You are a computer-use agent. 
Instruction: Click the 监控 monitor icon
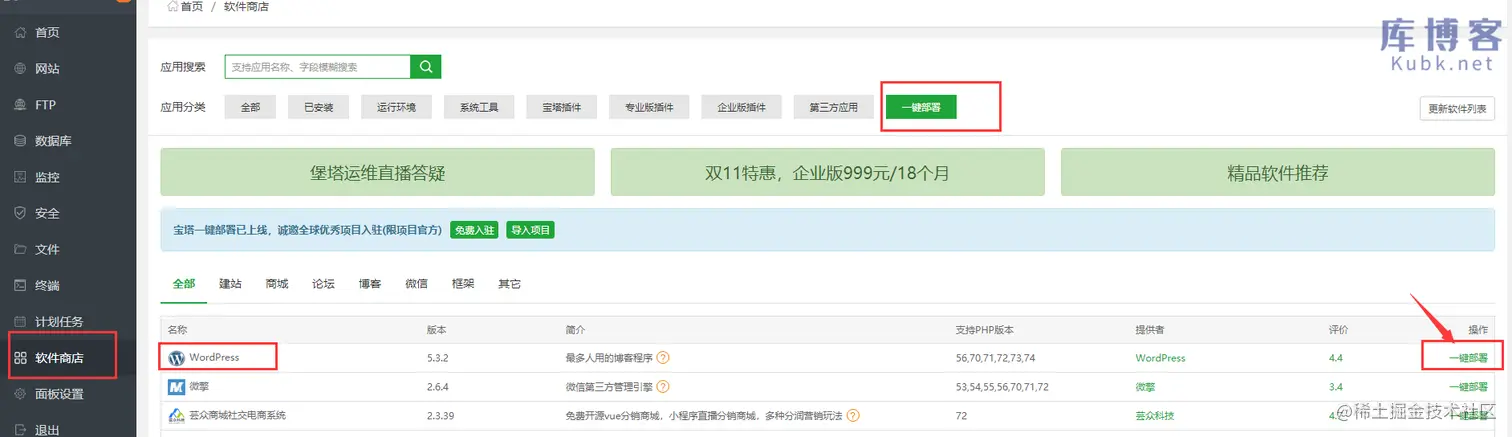click(20, 177)
